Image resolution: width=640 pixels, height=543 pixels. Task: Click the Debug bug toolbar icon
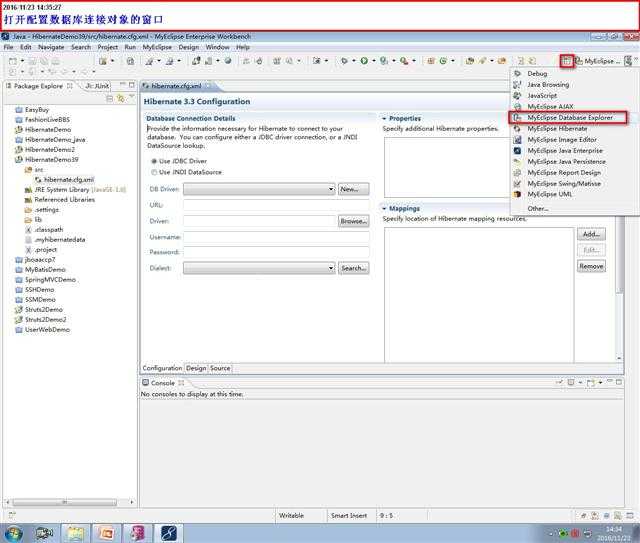(x=344, y=61)
